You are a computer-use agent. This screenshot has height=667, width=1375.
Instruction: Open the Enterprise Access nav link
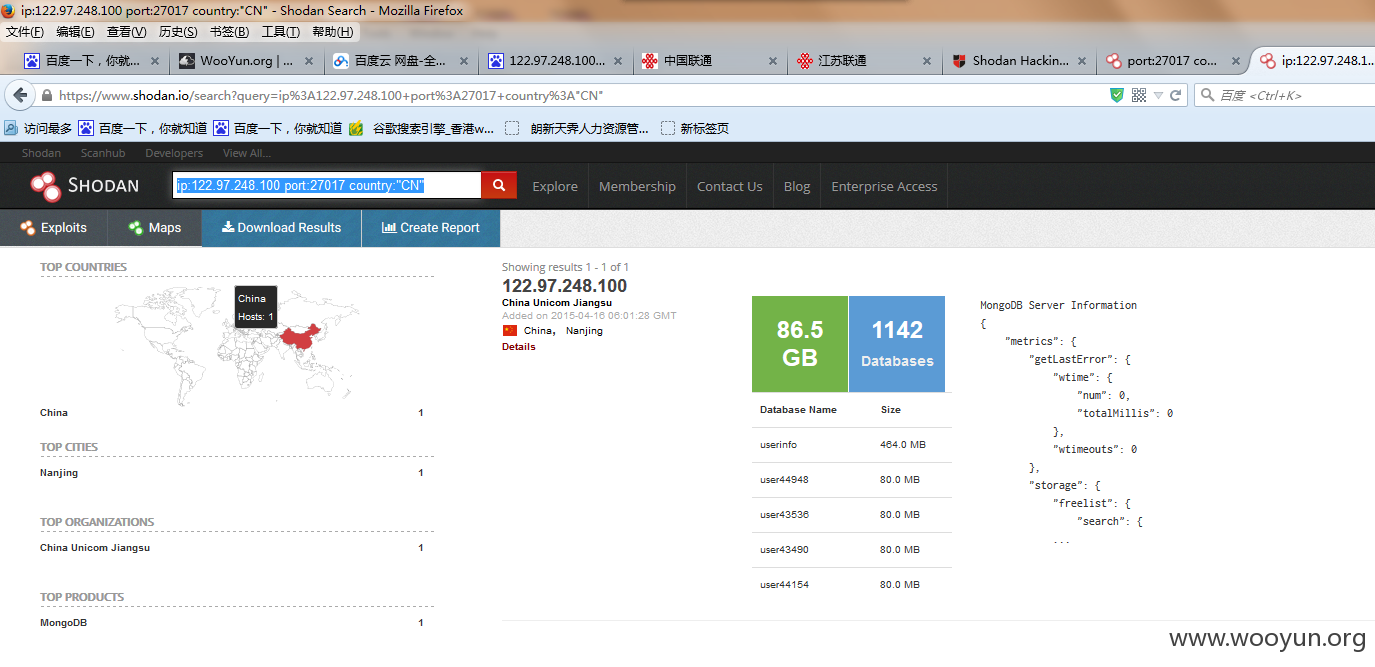(884, 186)
